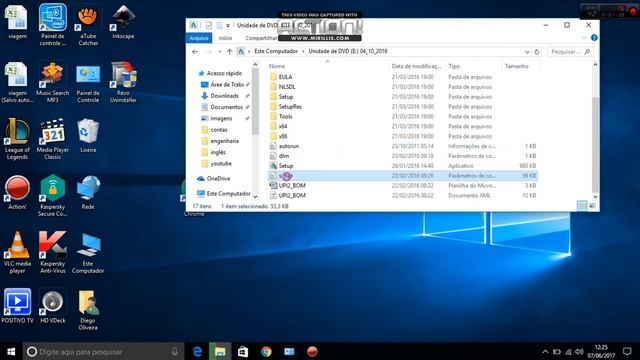Screen dimensions: 640x360
Task: Sort files by the Tipo column
Action: pos(454,66)
